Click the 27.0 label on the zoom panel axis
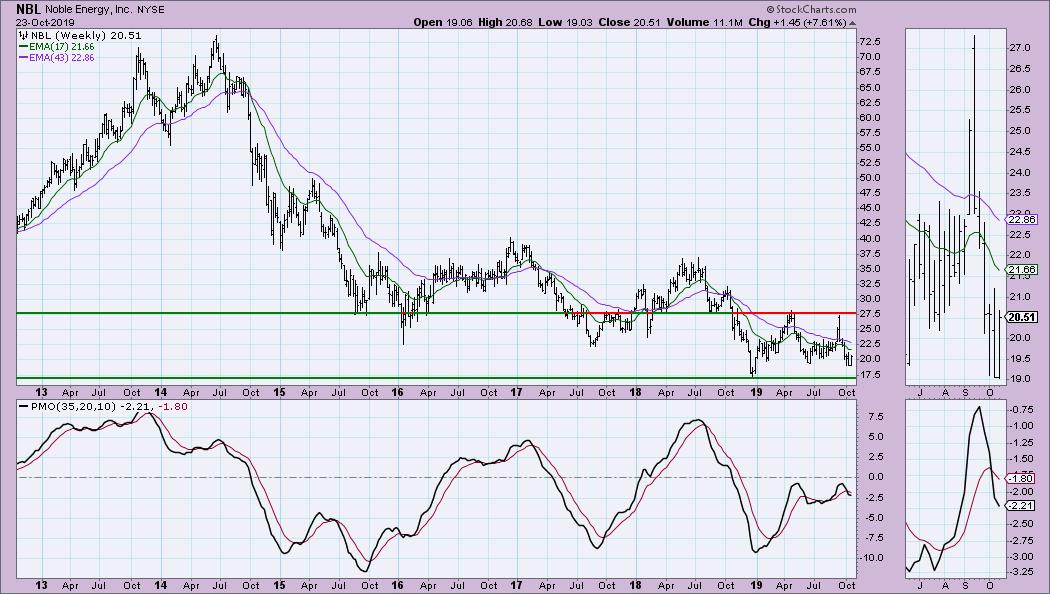 [x=1019, y=48]
